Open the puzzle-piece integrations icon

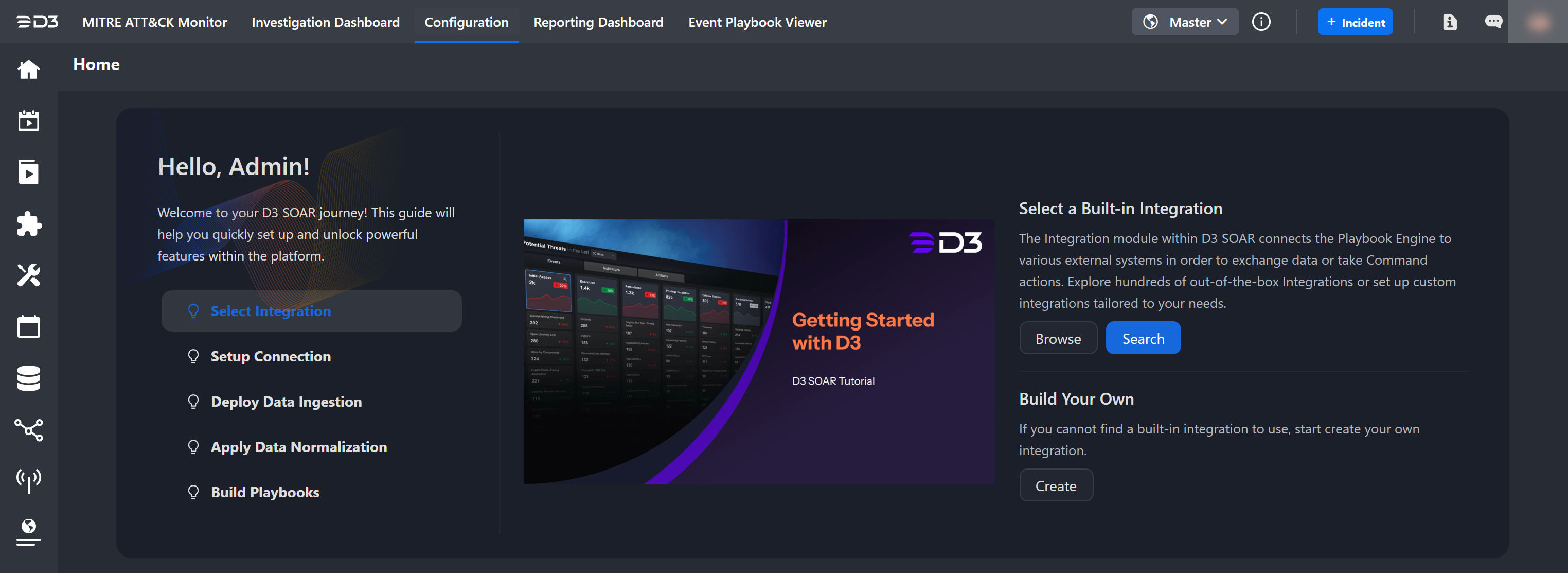pos(29,224)
